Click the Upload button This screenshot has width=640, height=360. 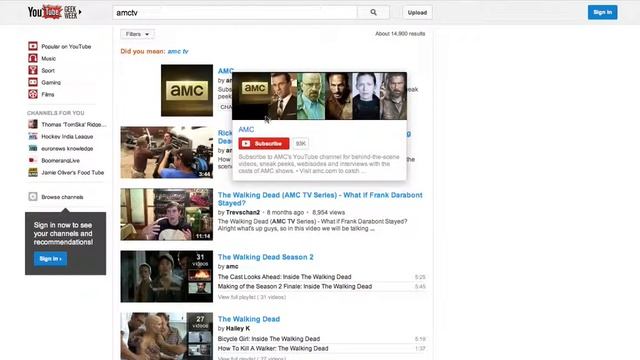[417, 13]
